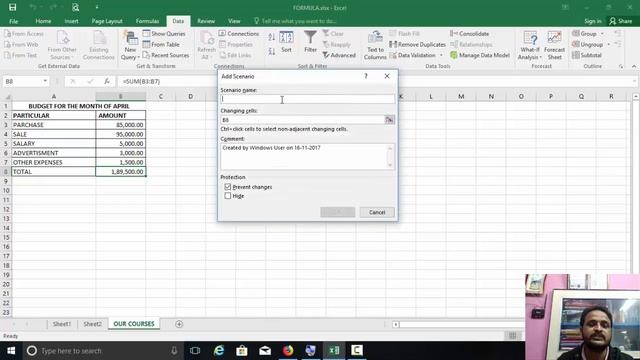The image size is (640, 360).
Task: Click Sort A to Z icon
Action: 272,38
